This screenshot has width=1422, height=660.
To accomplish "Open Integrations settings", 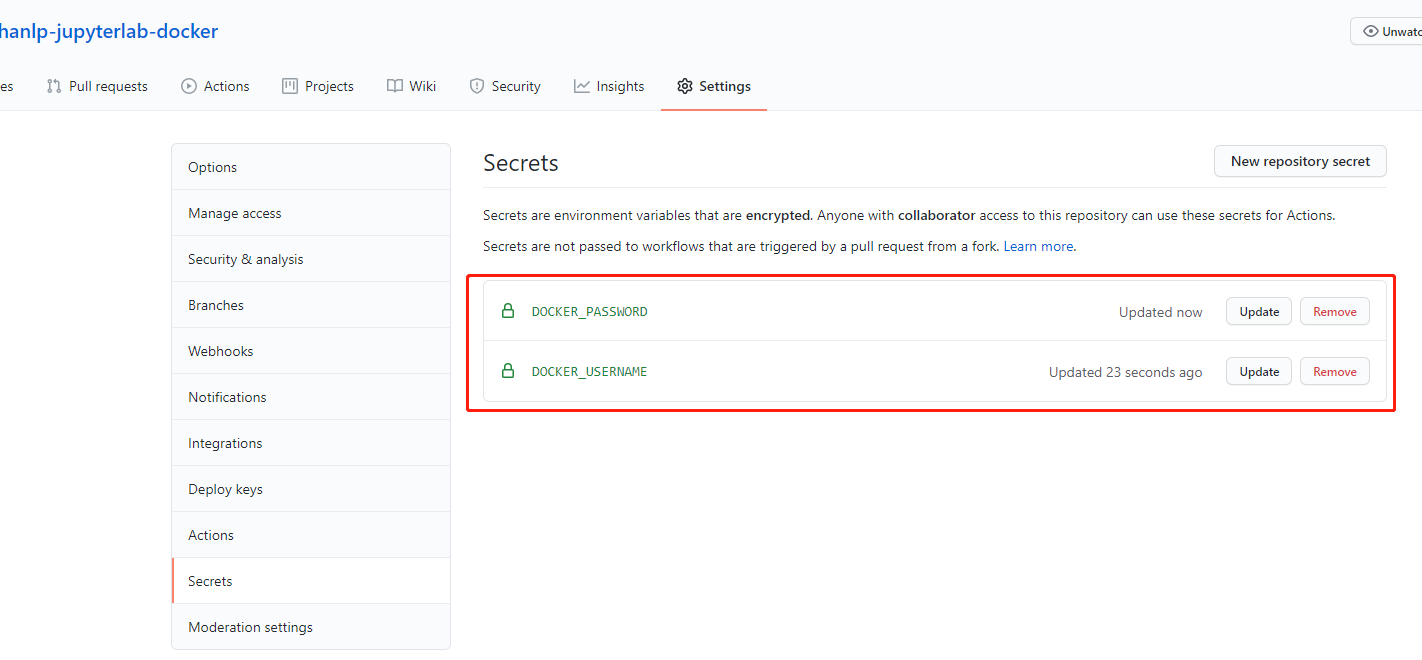I will (311, 443).
